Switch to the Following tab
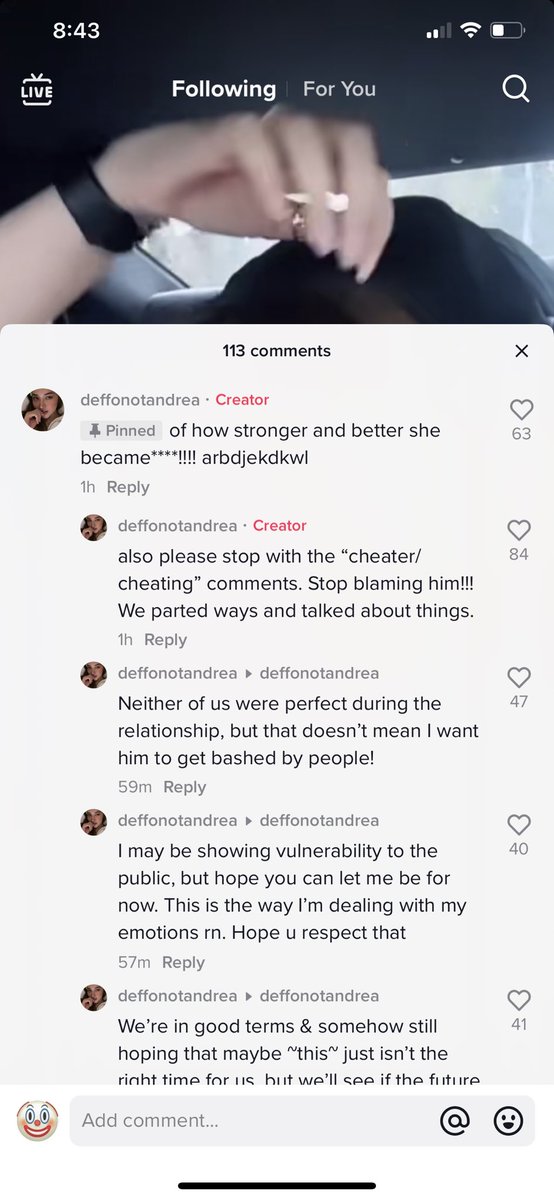Image resolution: width=554 pixels, height=1200 pixels. 223,89
